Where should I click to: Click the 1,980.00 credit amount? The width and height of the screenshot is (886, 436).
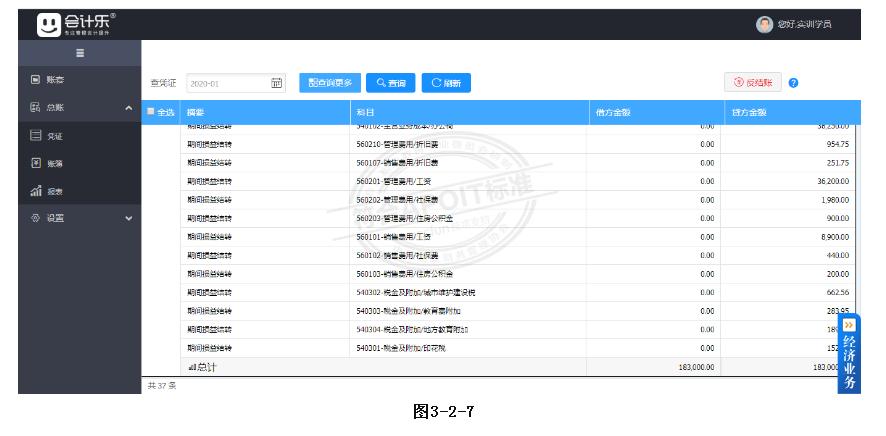click(x=835, y=200)
